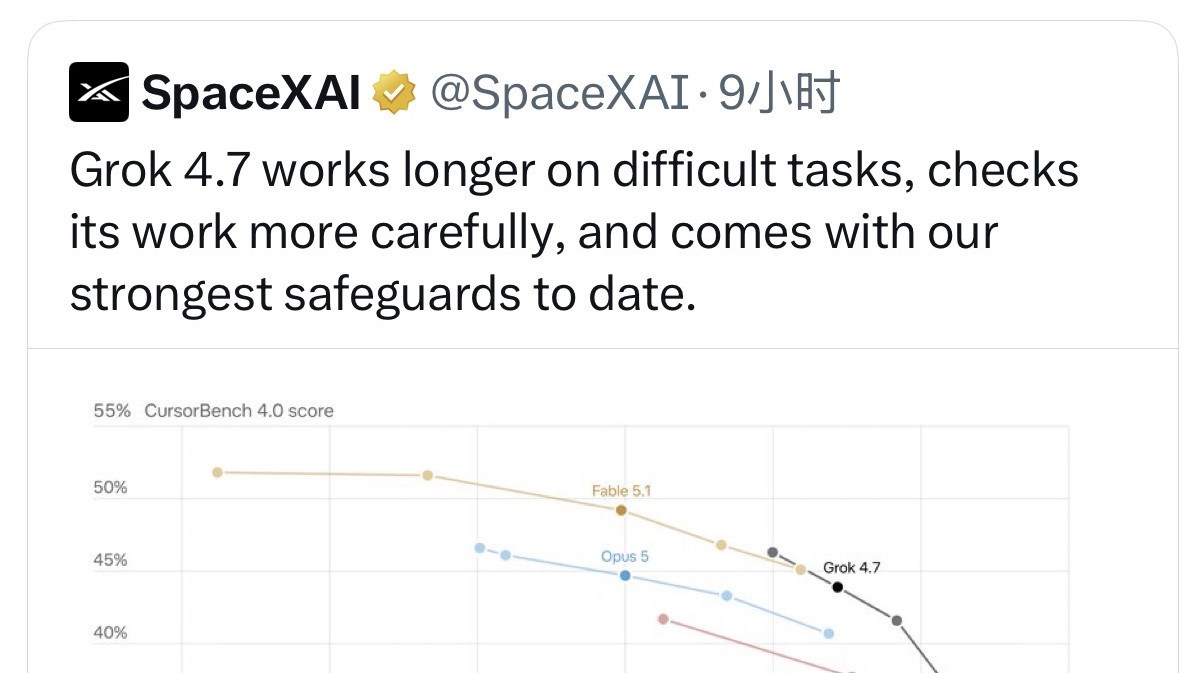Select the Grok 4.7 chart label
This screenshot has height=673, width=1197.
click(851, 568)
